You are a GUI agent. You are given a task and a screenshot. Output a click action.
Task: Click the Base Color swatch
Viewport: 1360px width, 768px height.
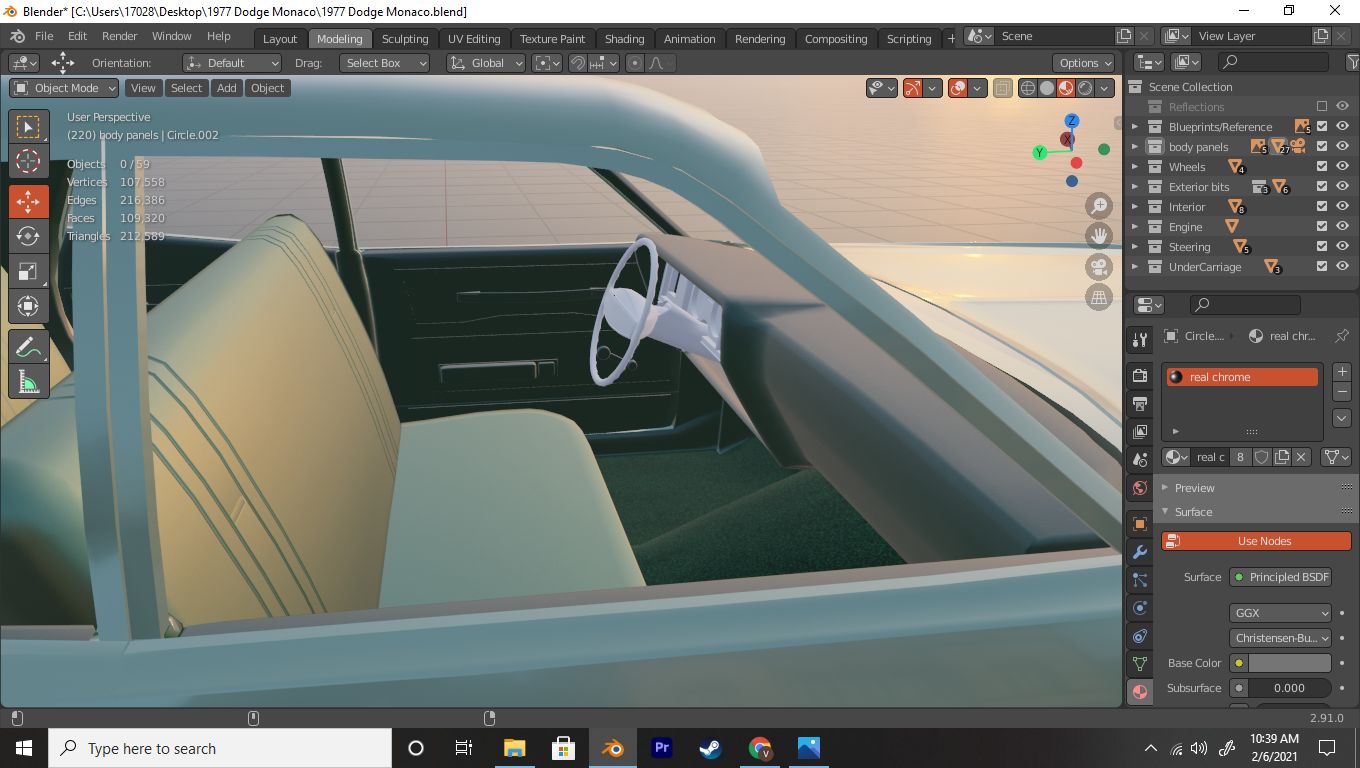point(1288,663)
